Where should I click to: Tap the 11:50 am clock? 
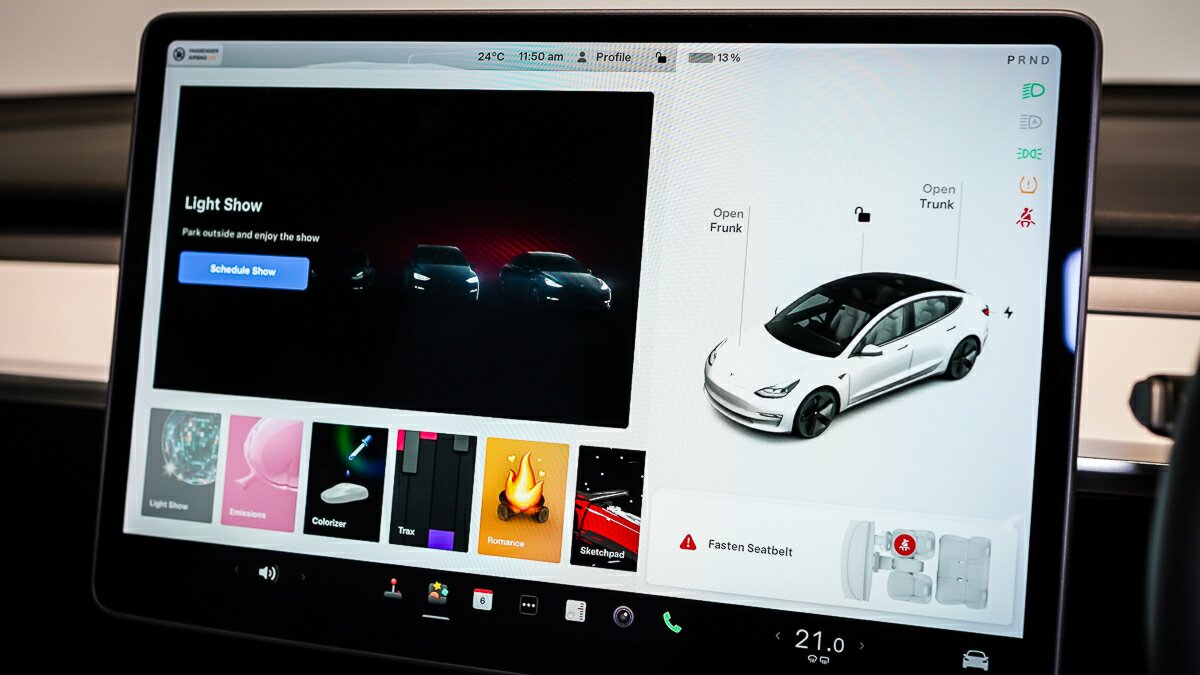(541, 57)
